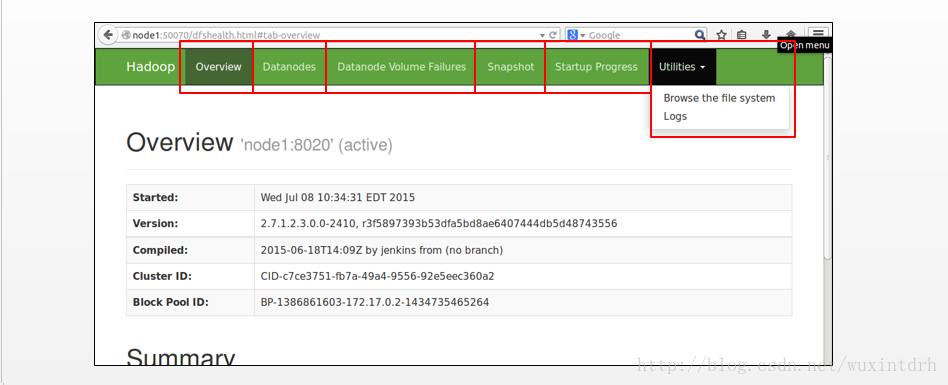Click the 'Started:' label cell
Screen dimensions: 948x385
tap(190, 198)
